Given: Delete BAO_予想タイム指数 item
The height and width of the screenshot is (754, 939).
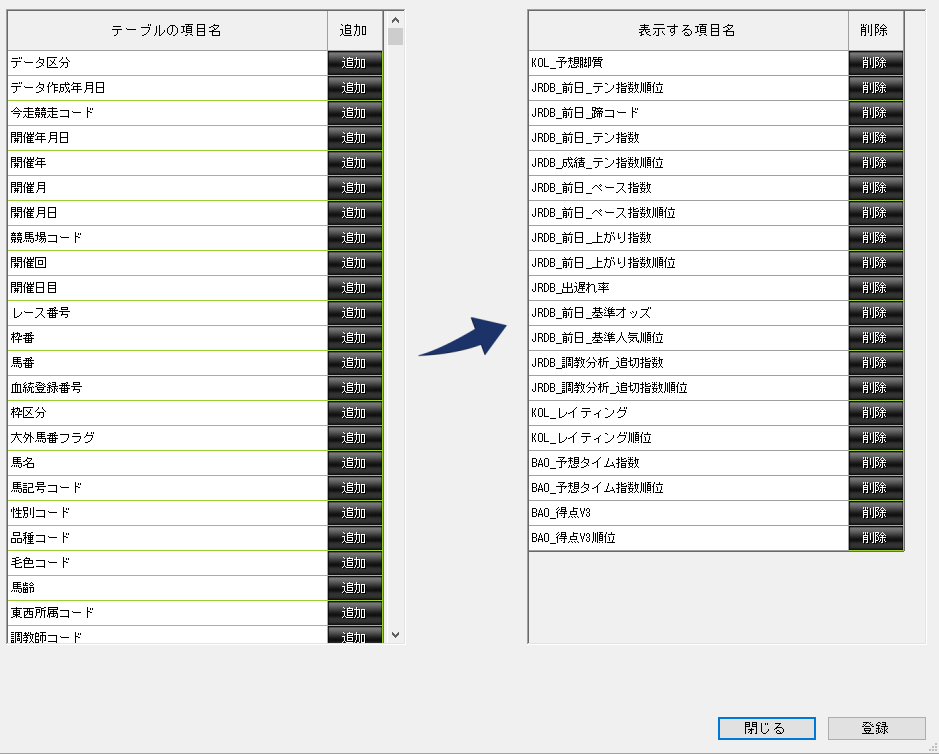Looking at the screenshot, I should coord(876,463).
